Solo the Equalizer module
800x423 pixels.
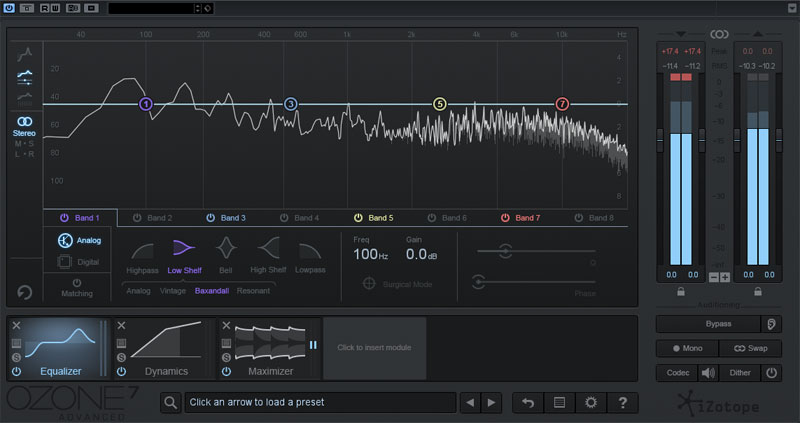pyautogui.click(x=16, y=357)
